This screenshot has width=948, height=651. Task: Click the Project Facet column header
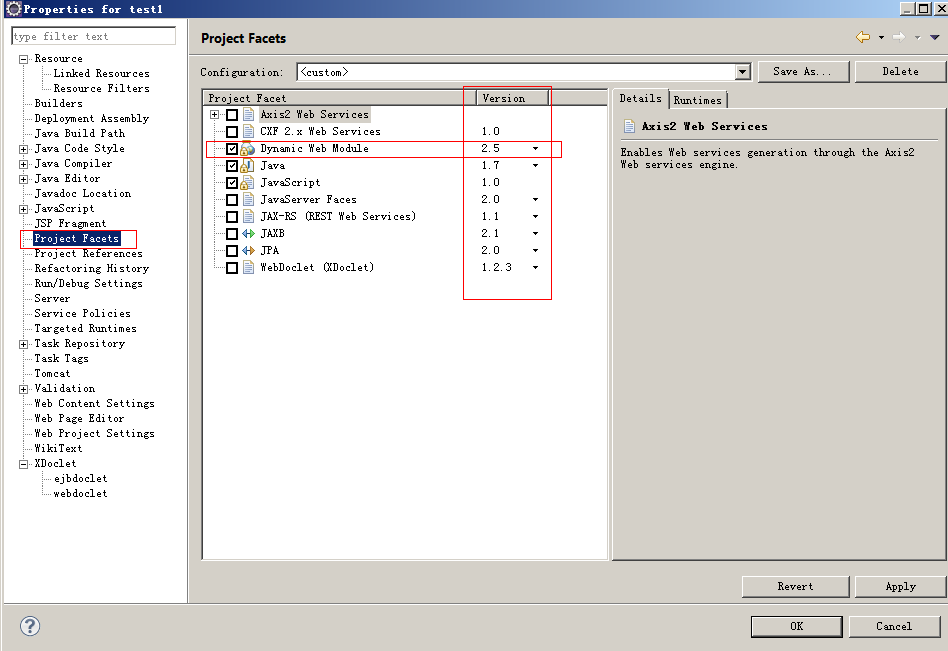point(339,98)
